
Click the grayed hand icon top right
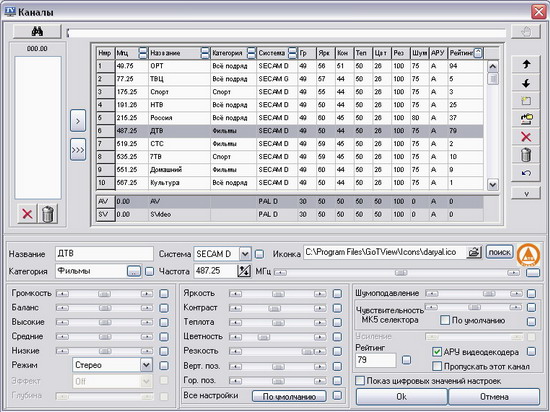[x=526, y=32]
